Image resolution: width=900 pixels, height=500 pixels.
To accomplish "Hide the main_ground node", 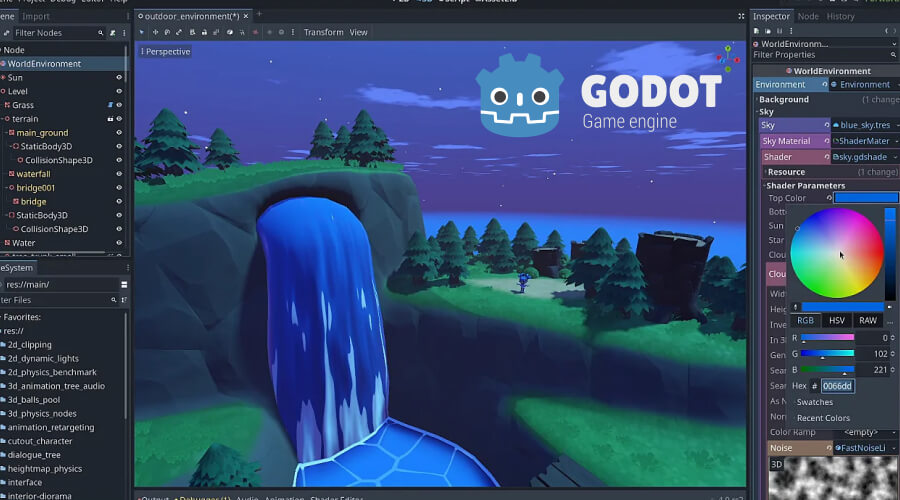I will [119, 133].
